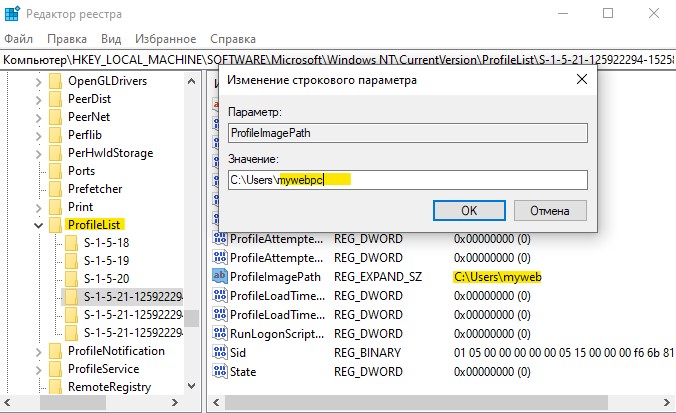Click the Registry Editor app icon in title bar
This screenshot has width=676, height=413.
[x=12, y=13]
